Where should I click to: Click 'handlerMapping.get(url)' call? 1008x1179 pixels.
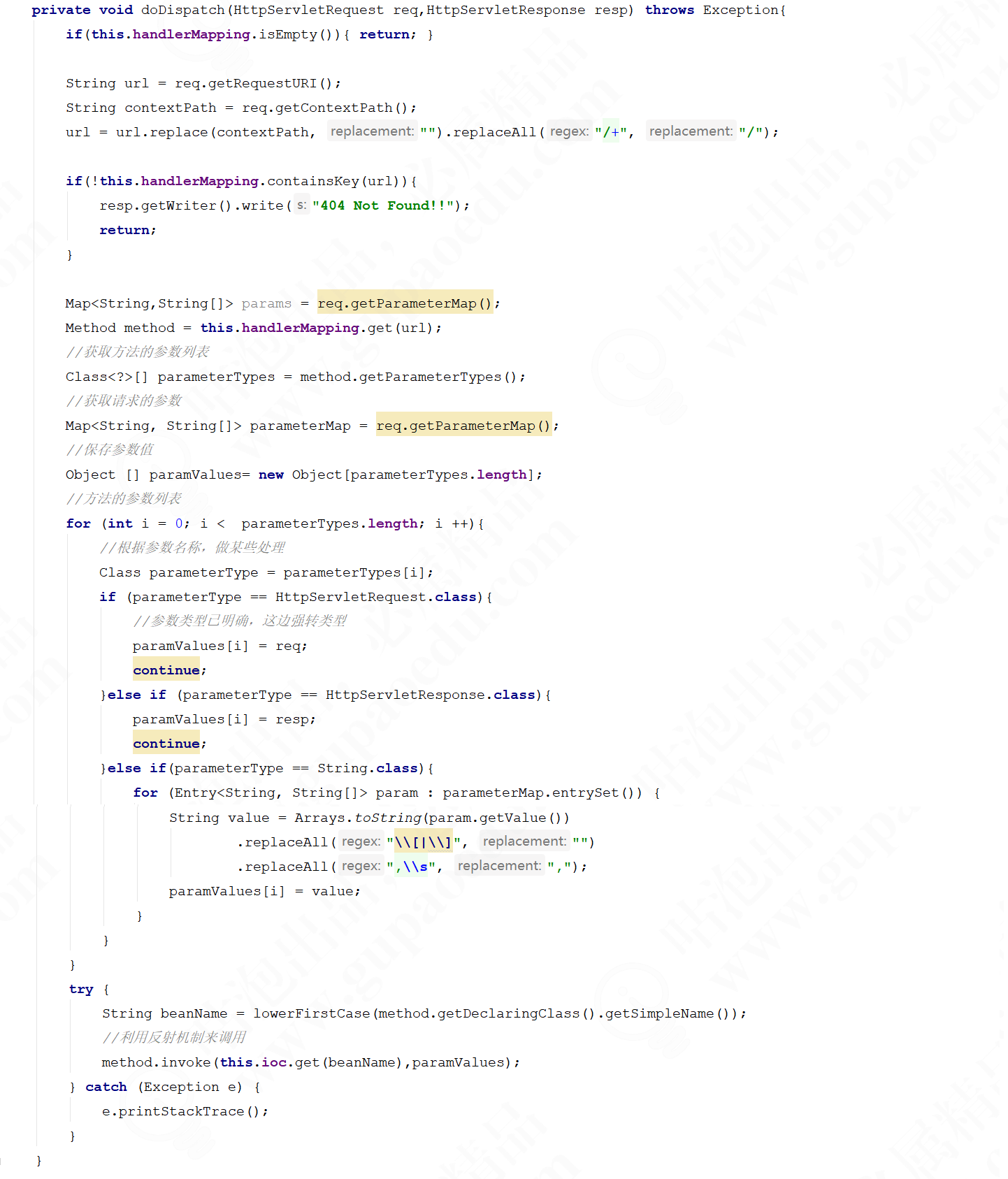[337, 328]
